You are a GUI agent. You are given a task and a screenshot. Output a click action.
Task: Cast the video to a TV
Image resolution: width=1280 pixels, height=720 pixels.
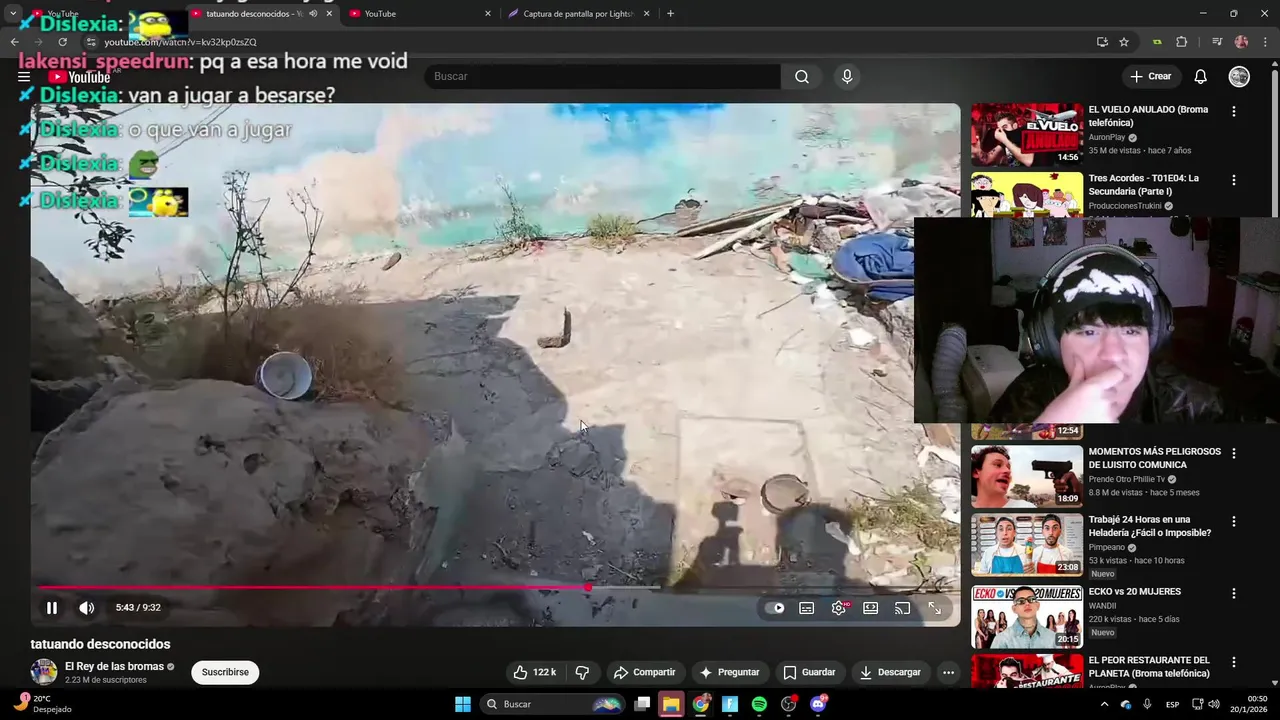[x=902, y=608]
